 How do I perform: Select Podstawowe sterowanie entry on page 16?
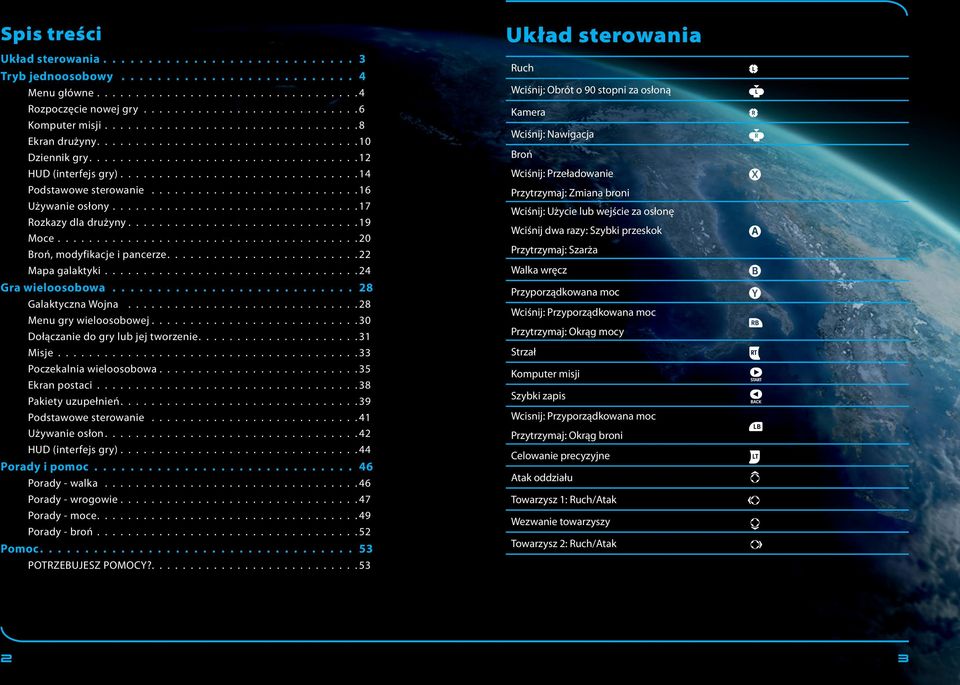pyautogui.click(x=199, y=190)
